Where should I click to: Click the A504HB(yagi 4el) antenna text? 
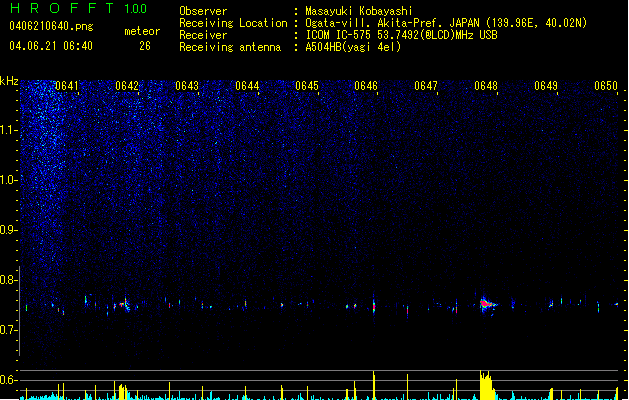[x=353, y=47]
